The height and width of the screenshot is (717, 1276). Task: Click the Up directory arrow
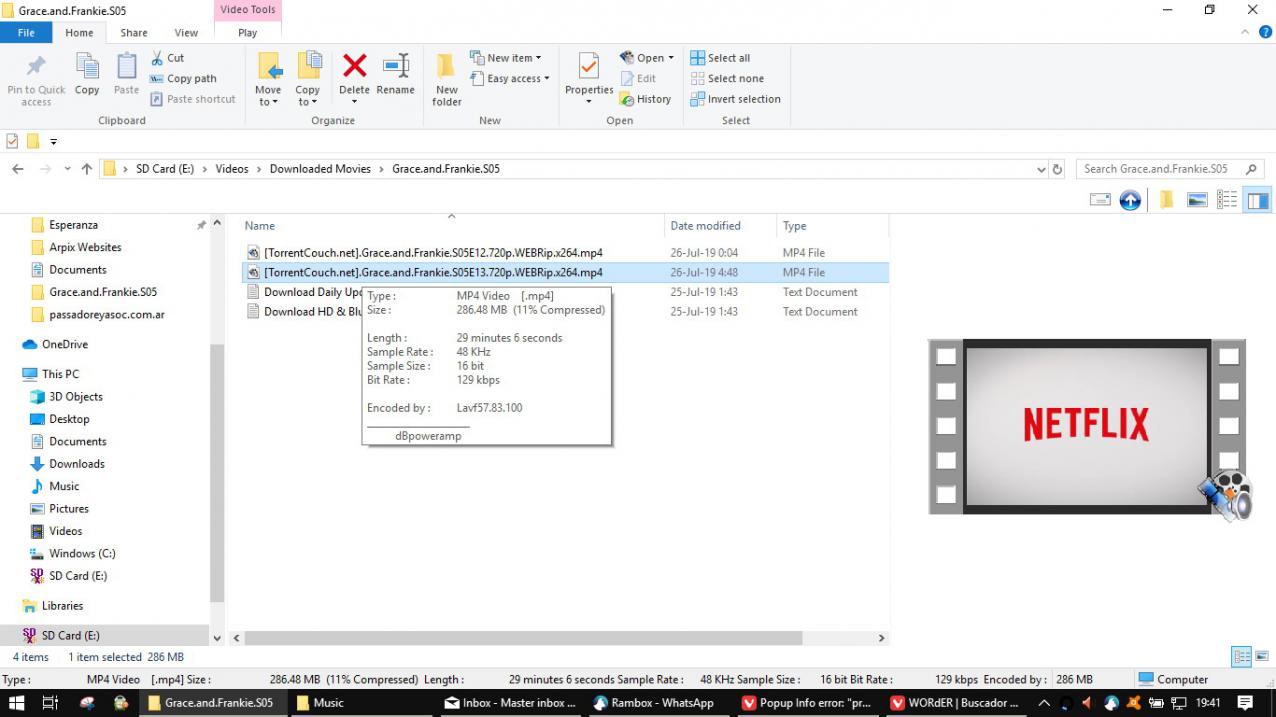(x=87, y=169)
